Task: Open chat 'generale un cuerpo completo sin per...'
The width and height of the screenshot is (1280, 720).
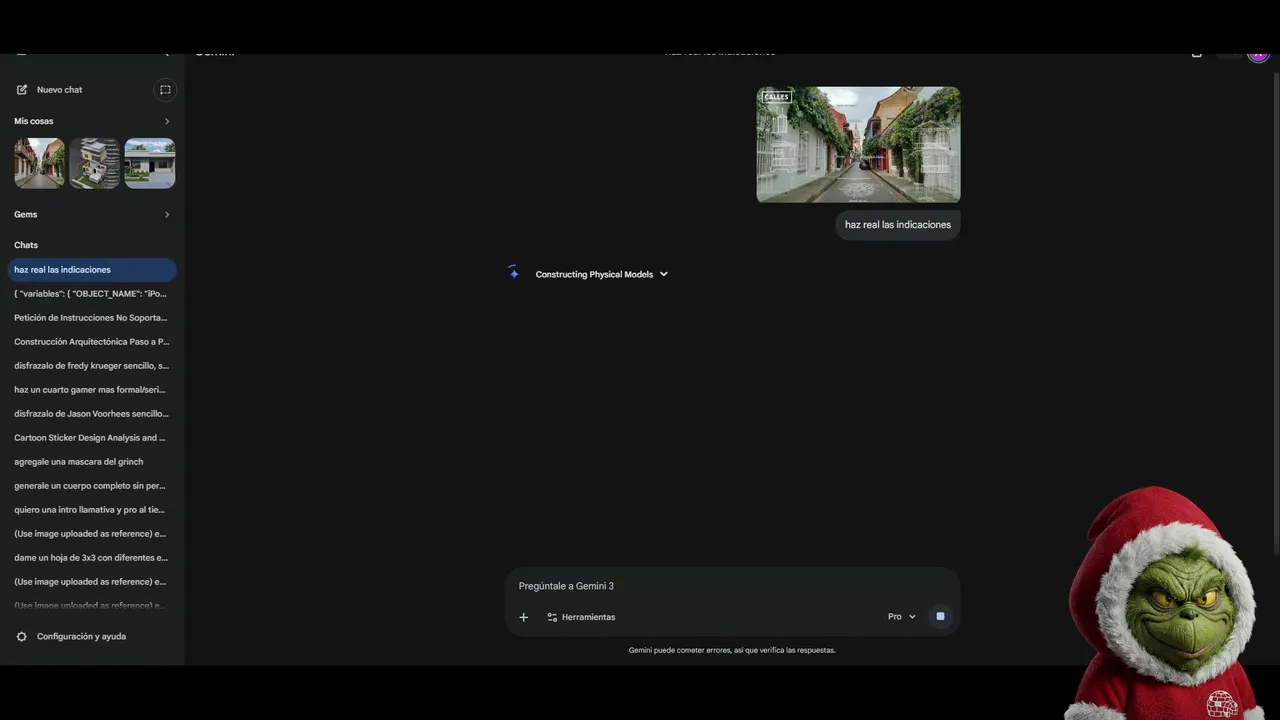Action: point(92,486)
